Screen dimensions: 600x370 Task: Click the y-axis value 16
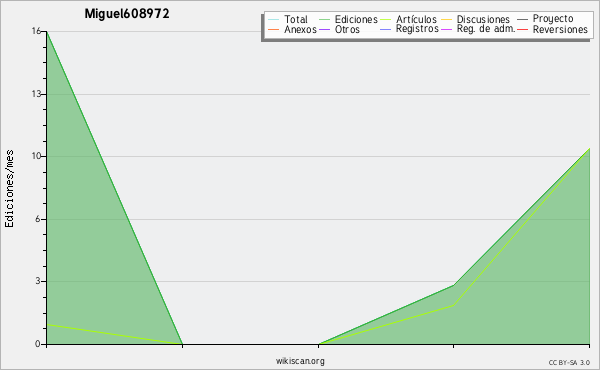tap(36, 31)
